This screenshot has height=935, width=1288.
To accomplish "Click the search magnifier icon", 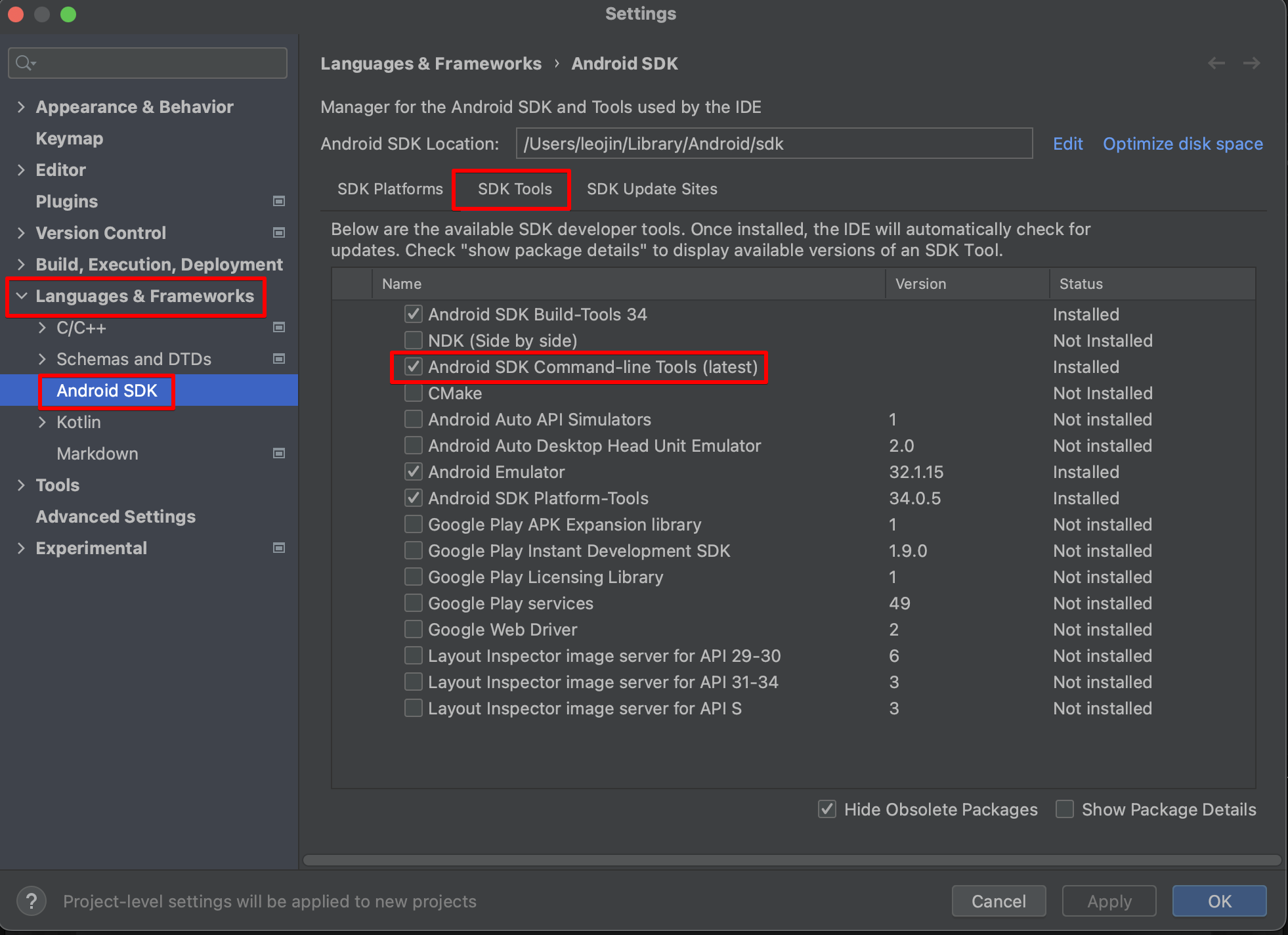I will 24,63.
